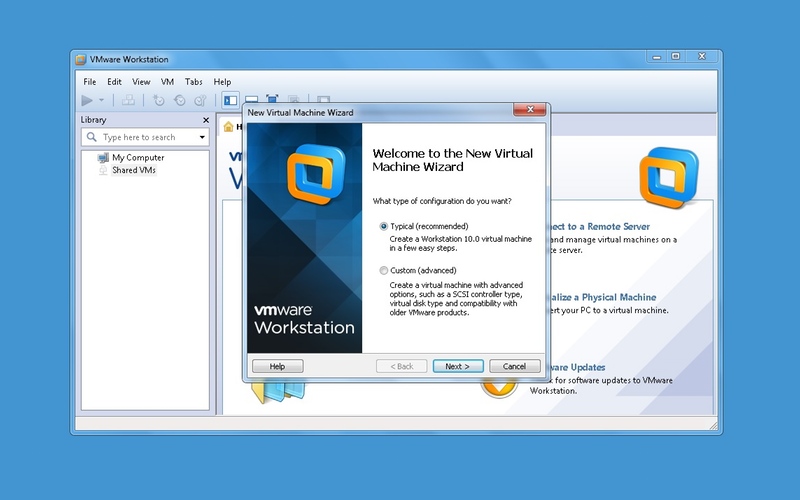Close the wizard with the red X
Image resolution: width=800 pixels, height=500 pixels.
(x=530, y=109)
